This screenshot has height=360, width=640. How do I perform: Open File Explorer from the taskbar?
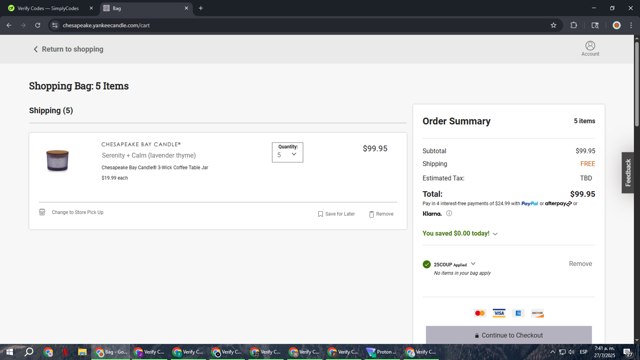82,352
